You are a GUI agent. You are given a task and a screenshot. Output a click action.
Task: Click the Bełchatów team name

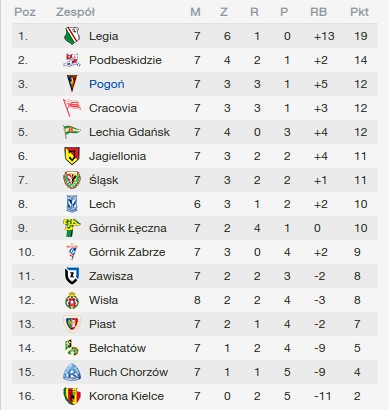pyautogui.click(x=117, y=348)
